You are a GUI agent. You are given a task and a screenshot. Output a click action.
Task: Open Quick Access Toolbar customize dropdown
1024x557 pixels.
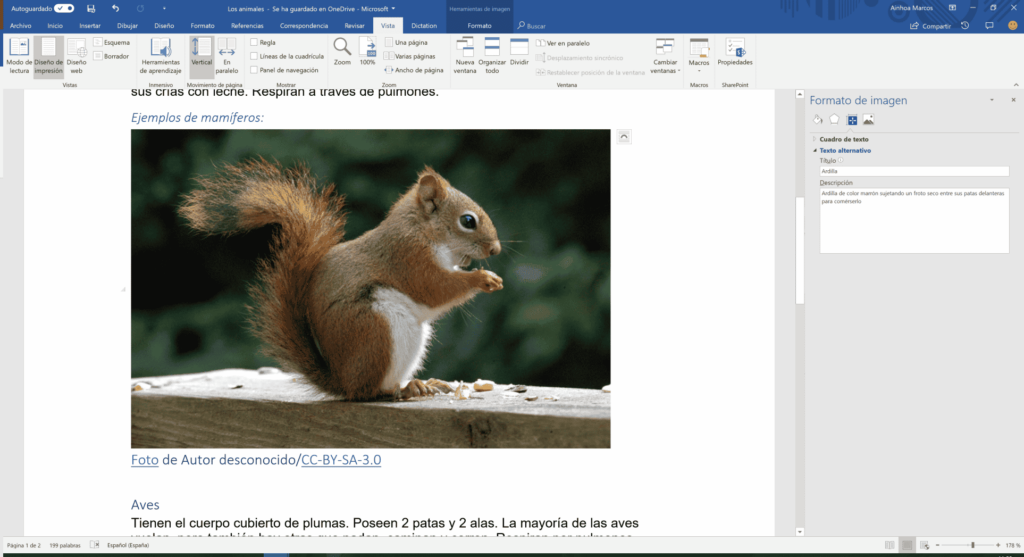click(164, 8)
